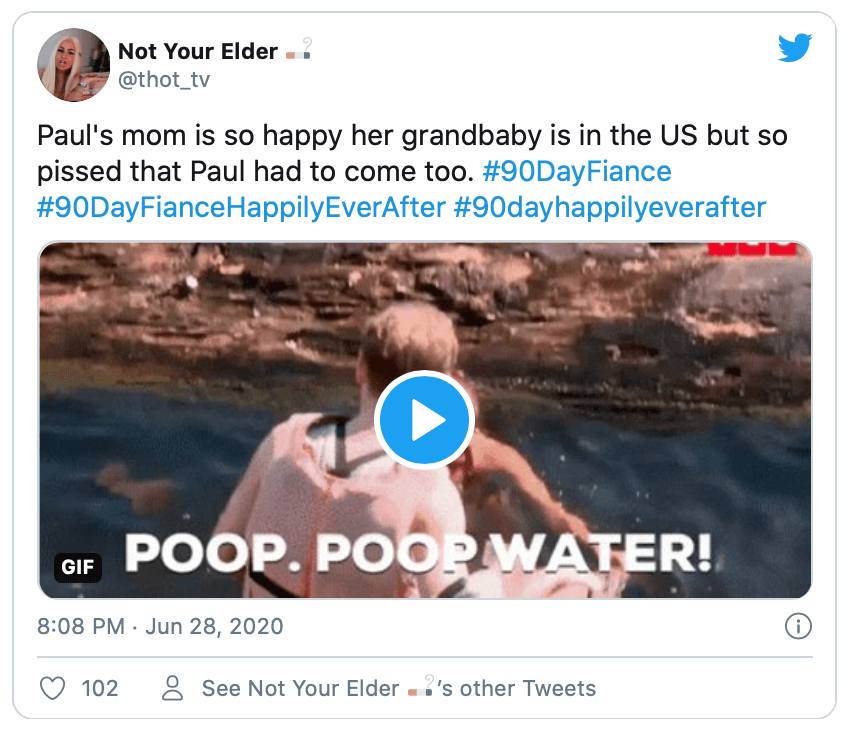The image size is (848, 734).
Task: Like the tweet with the heart icon
Action: [x=51, y=688]
